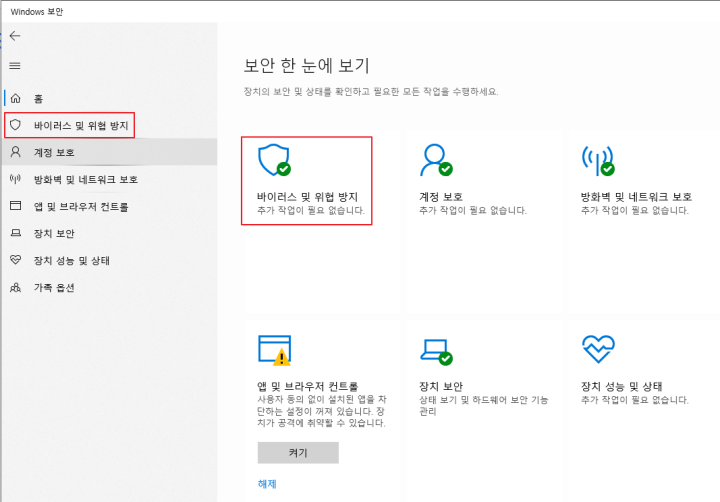
Task: Open the large heart health icon tile
Action: [x=598, y=349]
